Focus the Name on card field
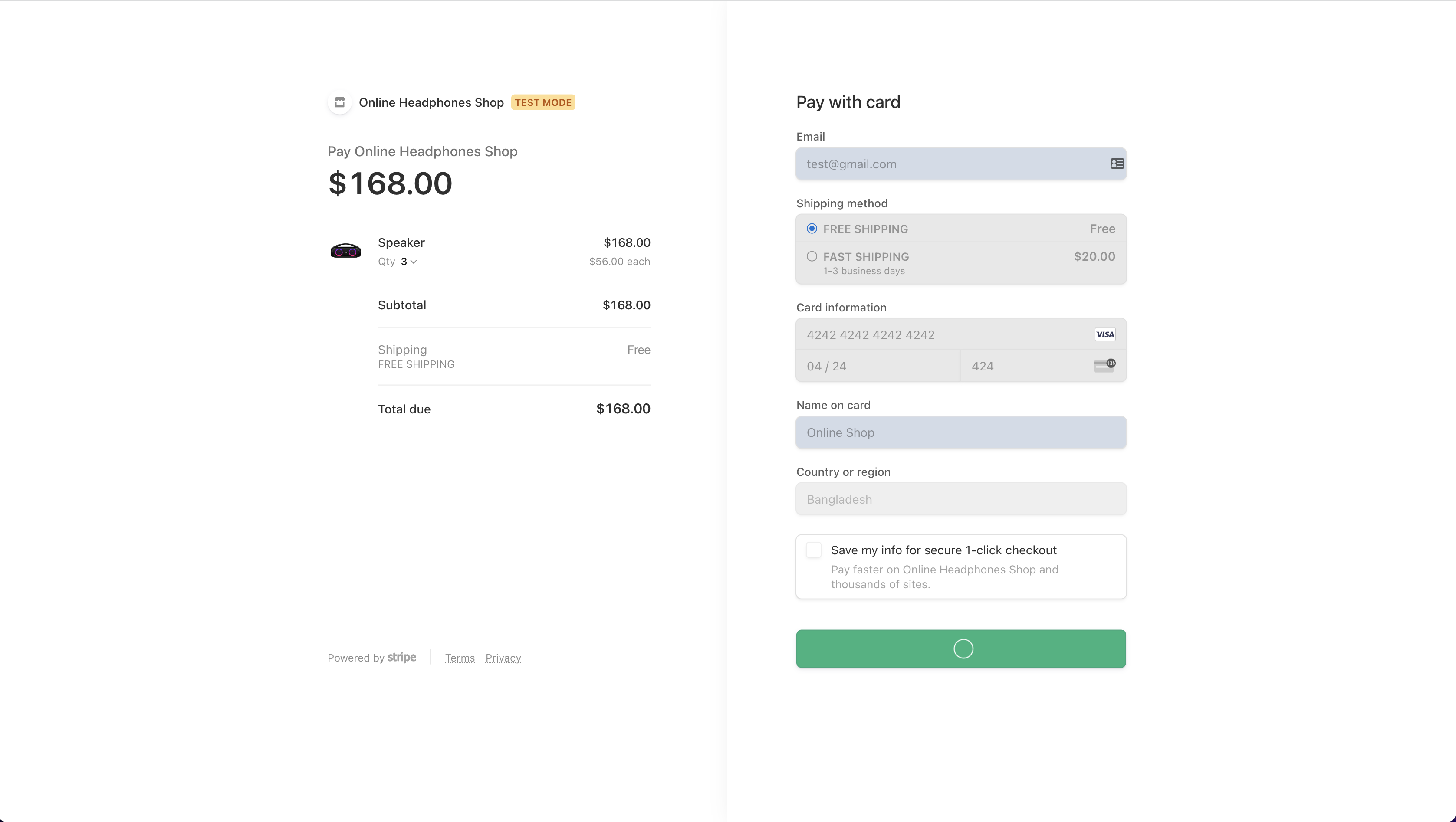The image size is (1456, 822). [961, 433]
